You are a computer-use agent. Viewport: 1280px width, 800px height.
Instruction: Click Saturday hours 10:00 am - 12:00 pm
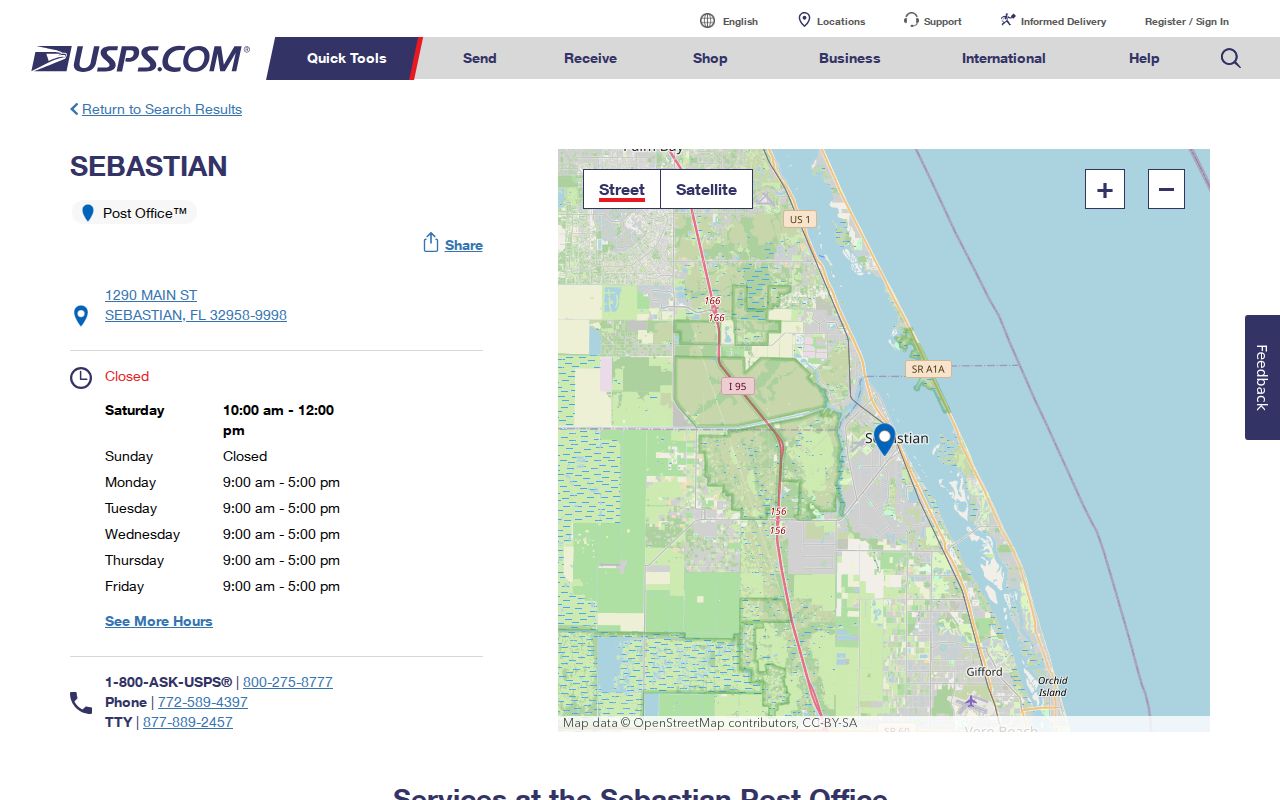click(279, 420)
